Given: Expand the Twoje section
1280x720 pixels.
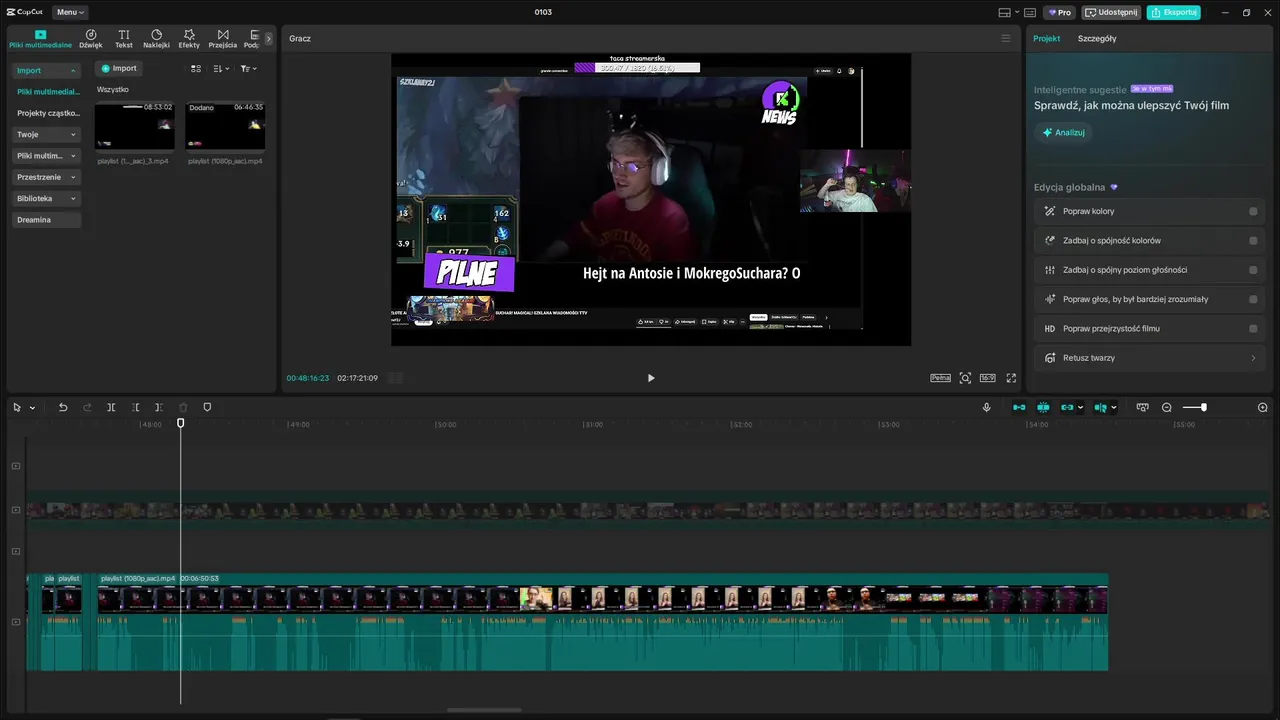Looking at the screenshot, I should [73, 134].
